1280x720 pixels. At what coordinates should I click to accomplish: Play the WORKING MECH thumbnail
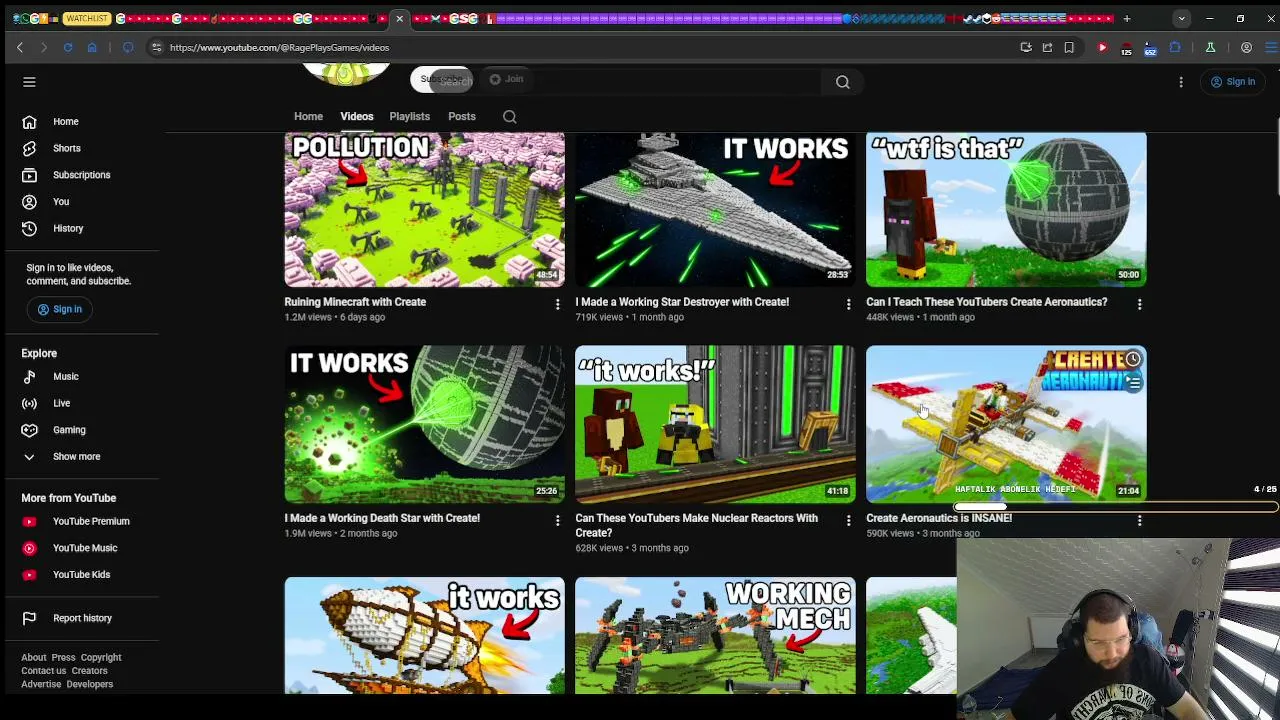pos(715,635)
